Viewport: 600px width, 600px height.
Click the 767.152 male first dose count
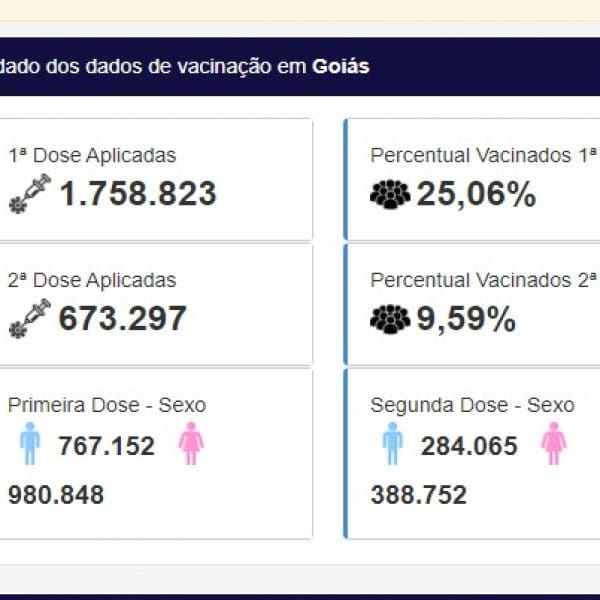[x=107, y=446]
